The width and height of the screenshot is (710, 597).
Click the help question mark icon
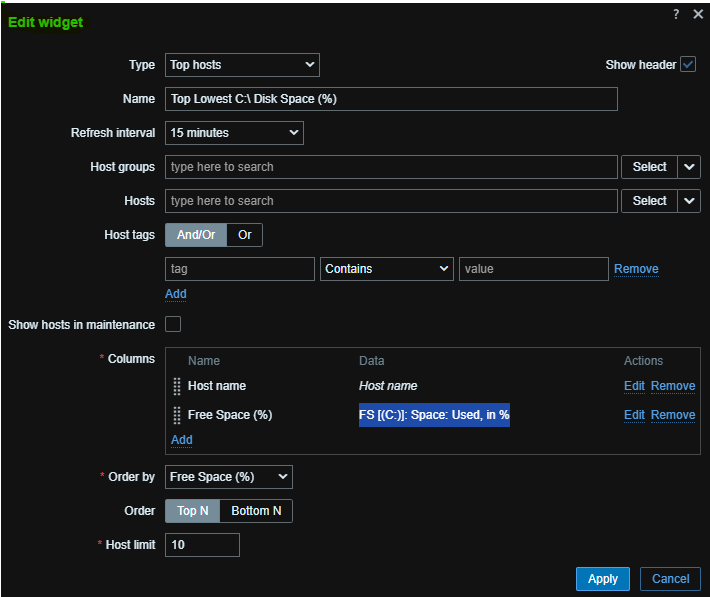tap(676, 14)
